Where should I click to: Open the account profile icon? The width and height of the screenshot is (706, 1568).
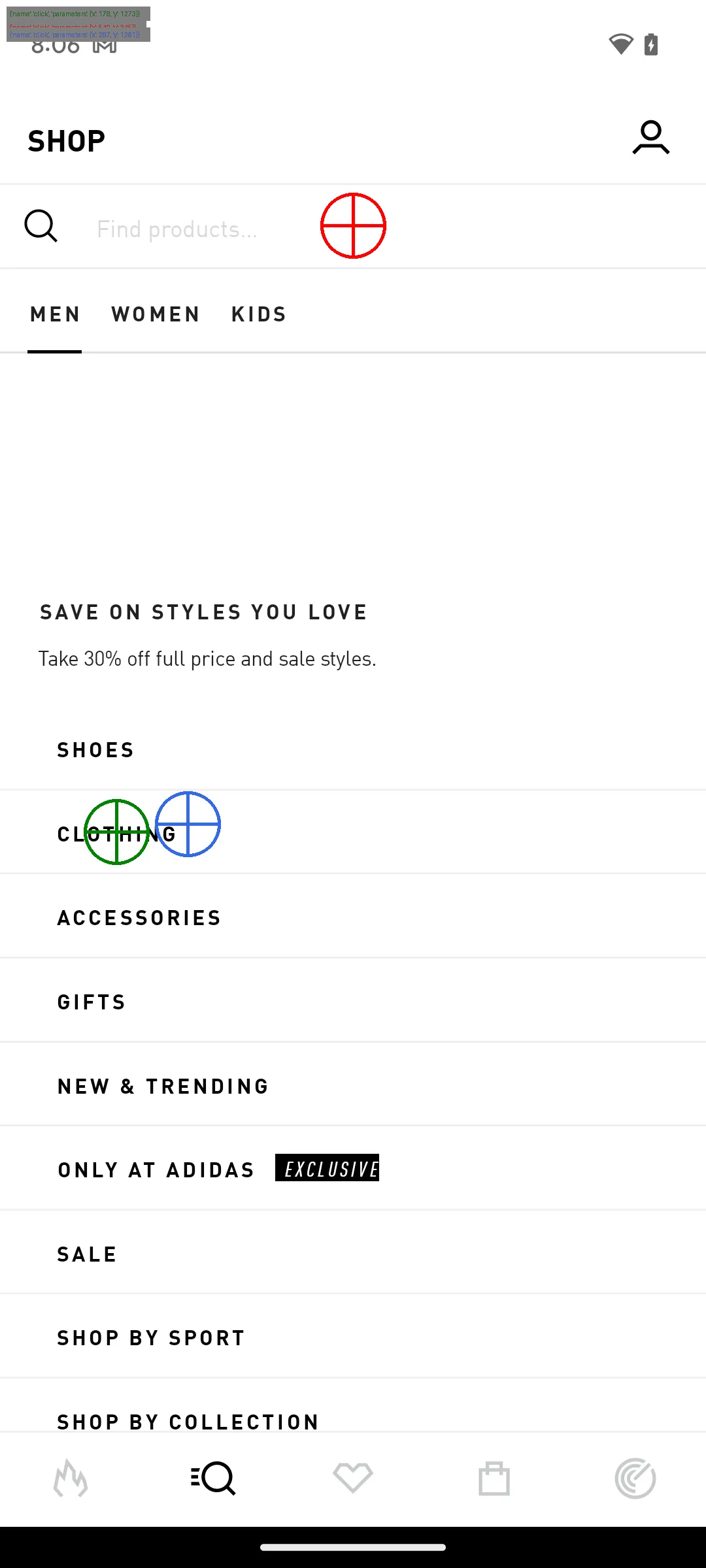click(x=650, y=138)
